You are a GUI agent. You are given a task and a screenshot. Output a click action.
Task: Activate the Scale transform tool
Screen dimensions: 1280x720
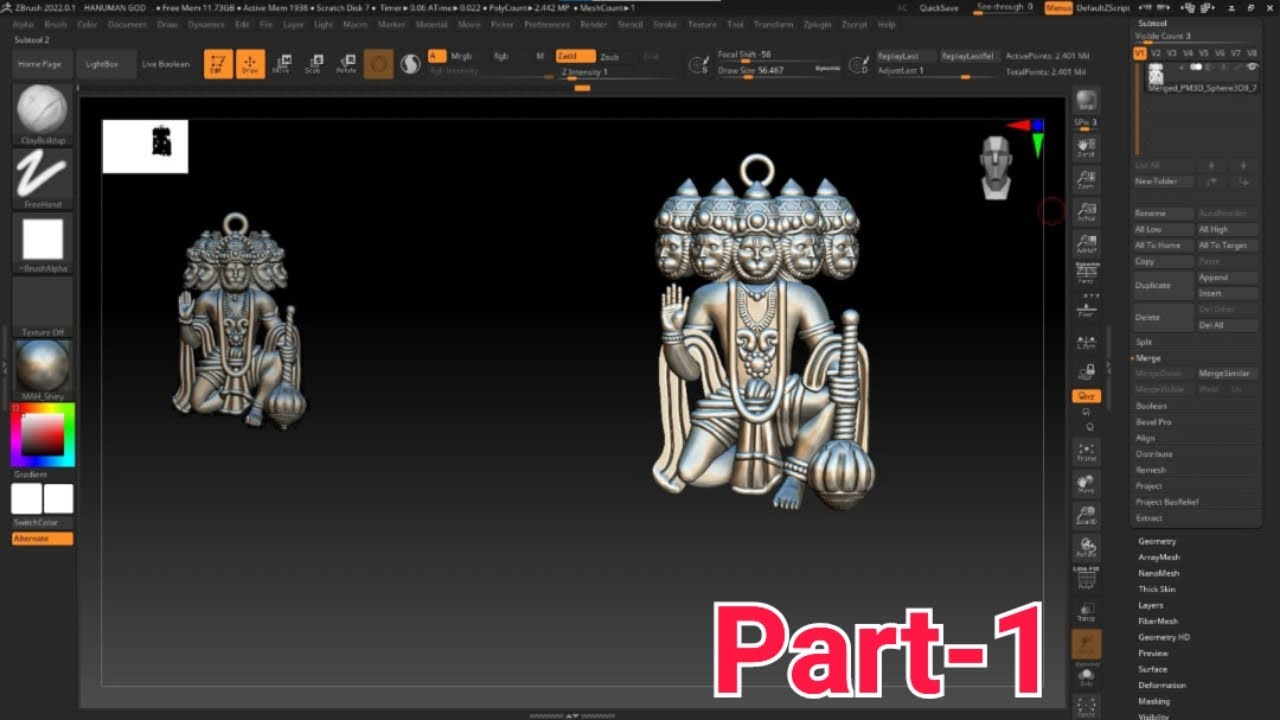314,64
